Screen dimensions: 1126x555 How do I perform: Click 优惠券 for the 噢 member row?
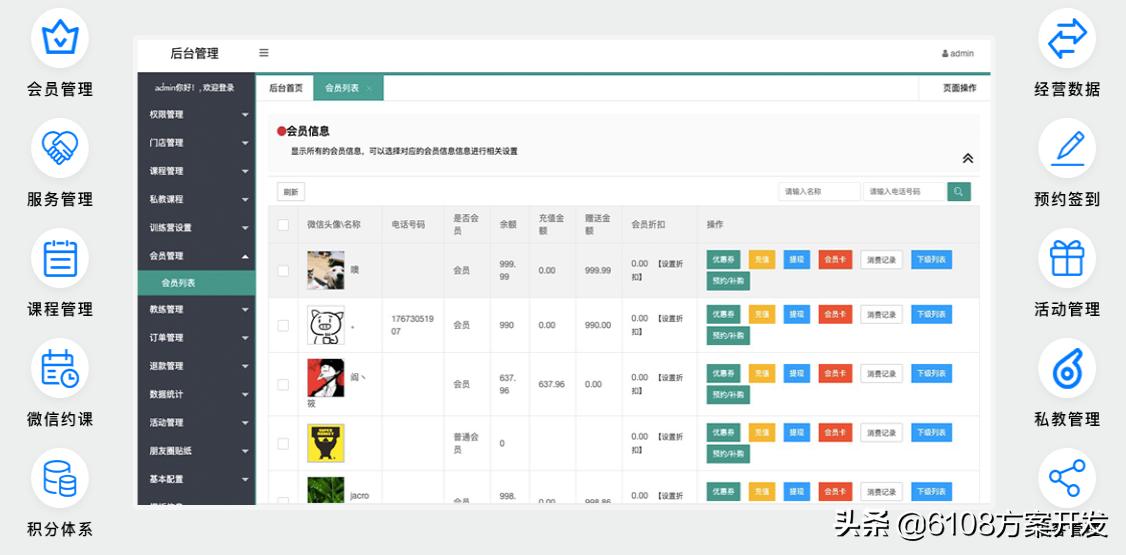point(723,260)
